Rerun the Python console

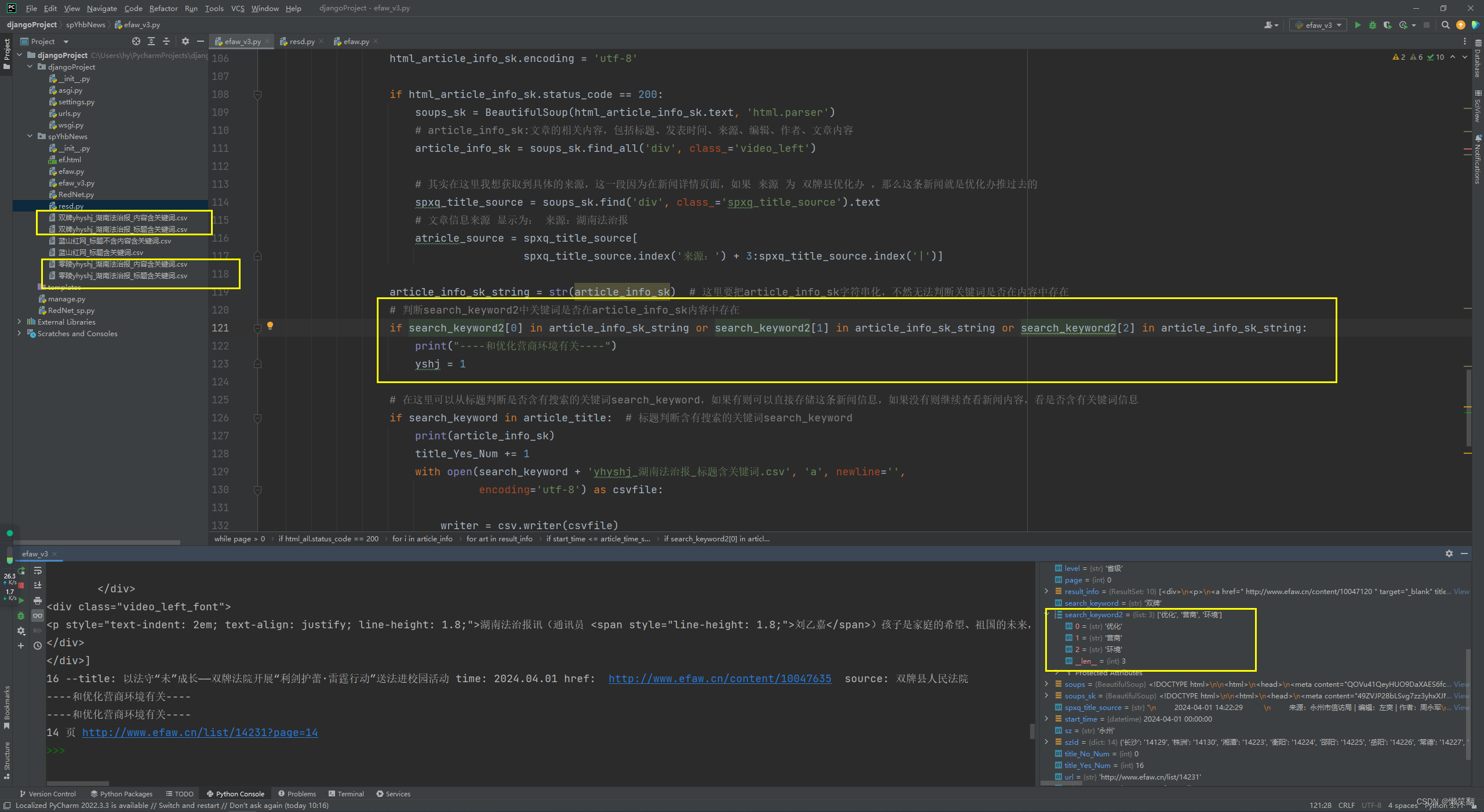[x=21, y=571]
